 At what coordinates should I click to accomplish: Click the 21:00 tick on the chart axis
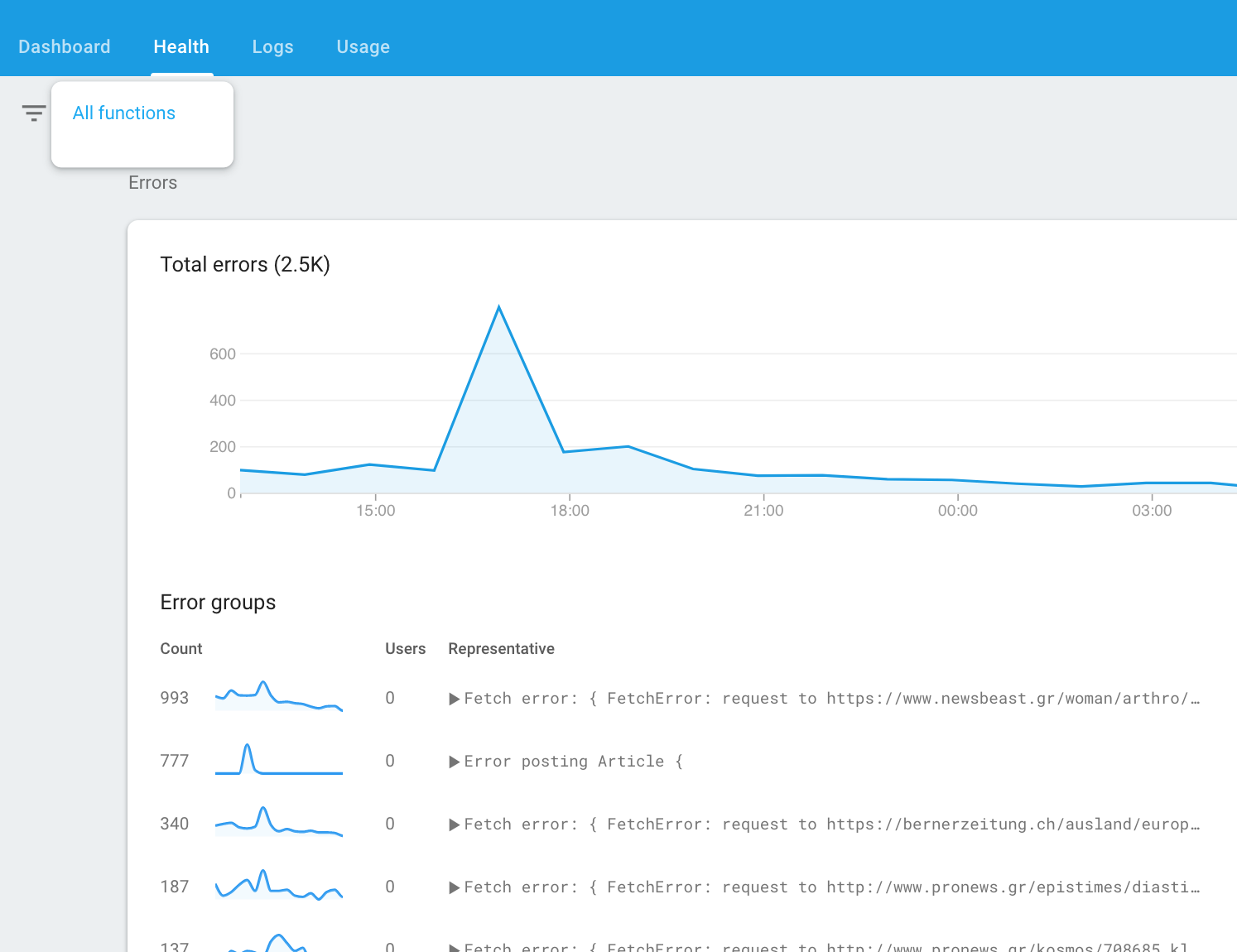pyautogui.click(x=763, y=511)
